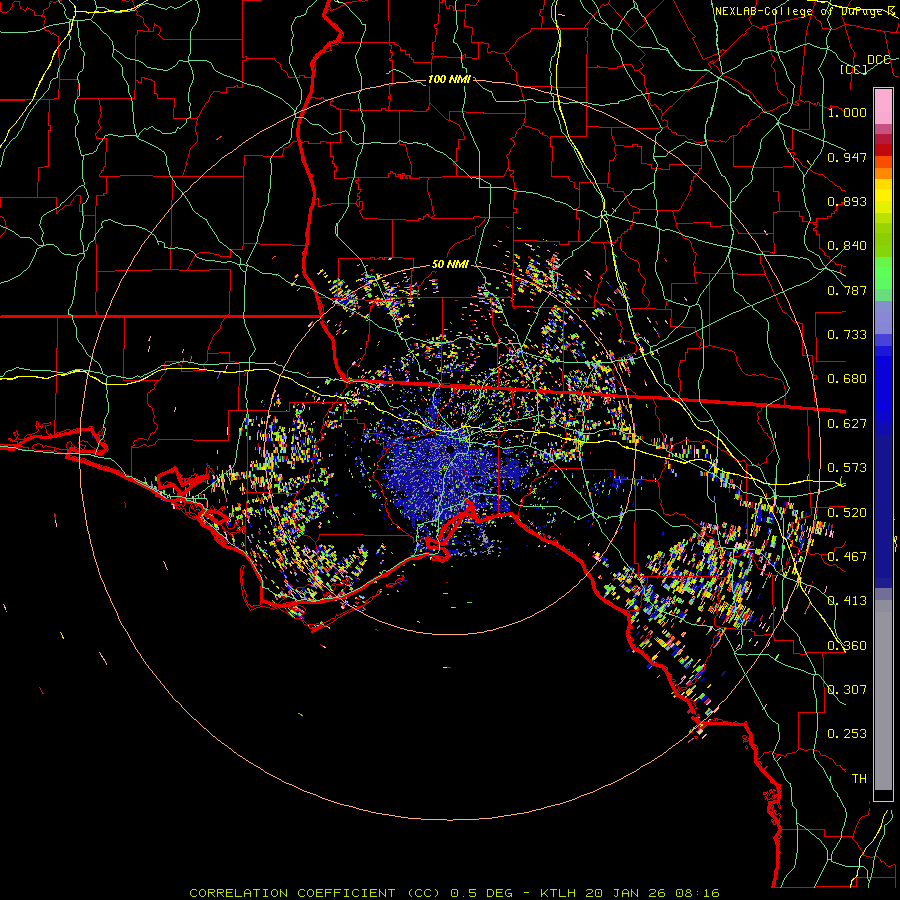The height and width of the screenshot is (900, 900).
Task: Click the 0.307 scale value
Action: pyautogui.click(x=847, y=690)
